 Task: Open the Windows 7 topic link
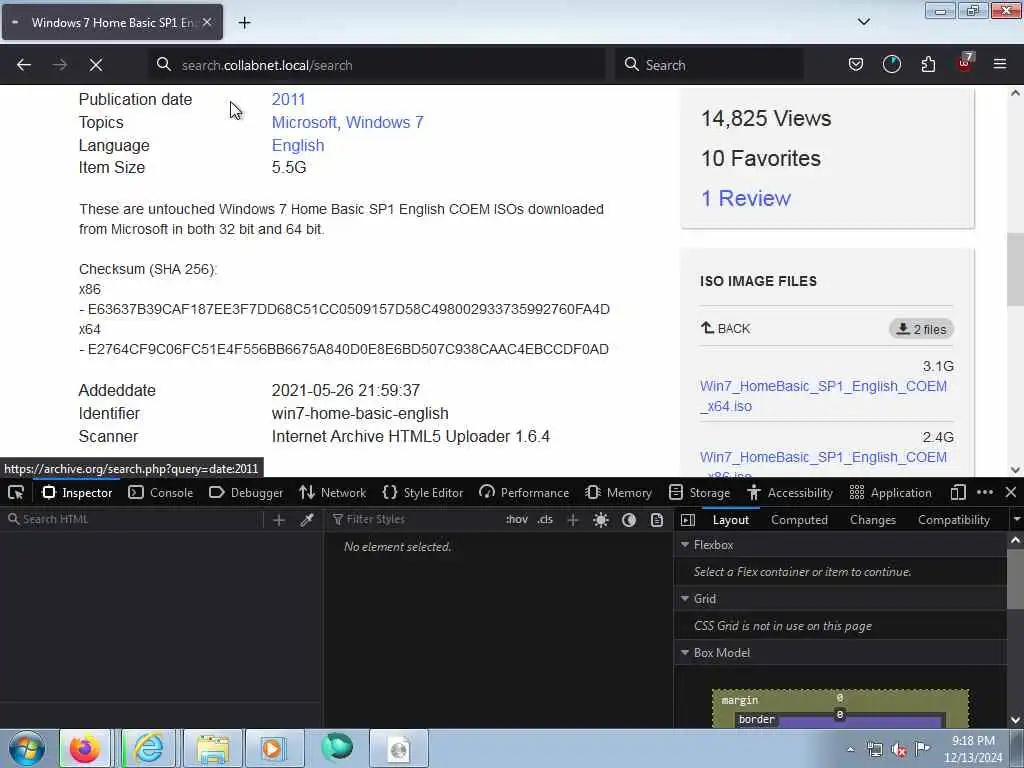coord(385,122)
